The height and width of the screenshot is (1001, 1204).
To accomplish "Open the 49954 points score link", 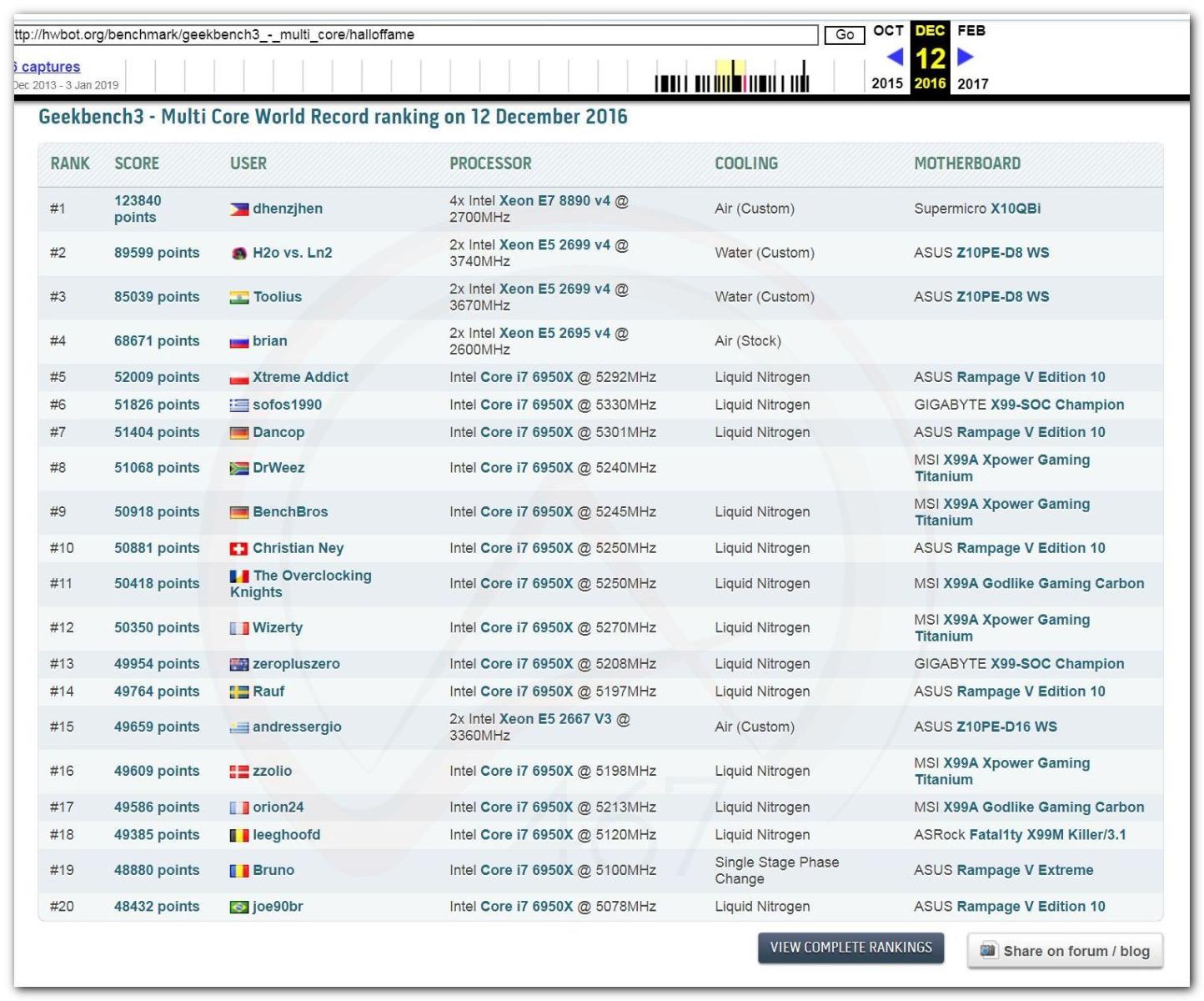I will point(157,665).
